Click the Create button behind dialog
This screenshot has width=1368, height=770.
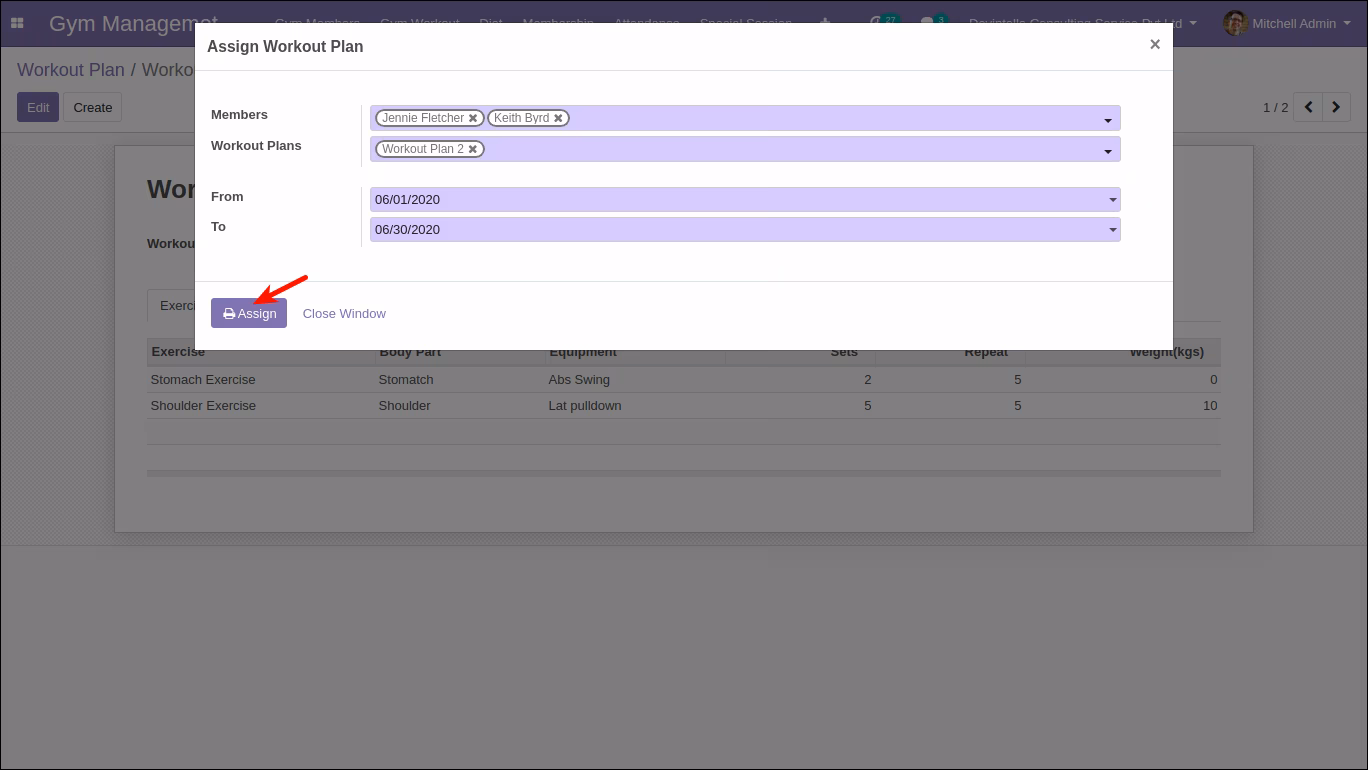pos(93,107)
